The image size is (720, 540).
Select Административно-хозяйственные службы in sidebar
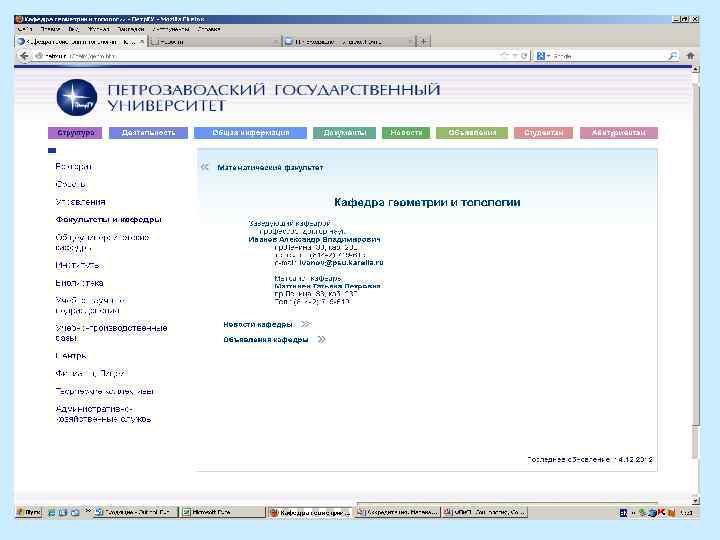click(x=103, y=414)
